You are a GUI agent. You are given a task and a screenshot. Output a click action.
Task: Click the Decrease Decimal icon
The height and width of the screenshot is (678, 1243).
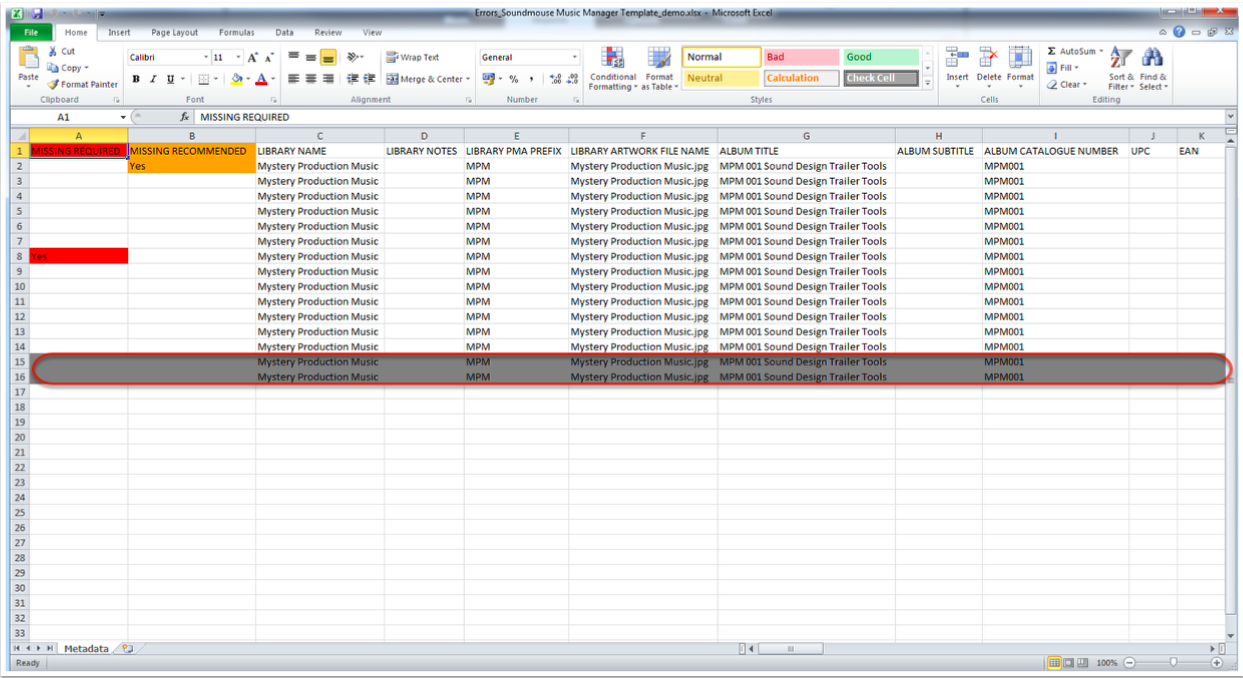[x=572, y=79]
